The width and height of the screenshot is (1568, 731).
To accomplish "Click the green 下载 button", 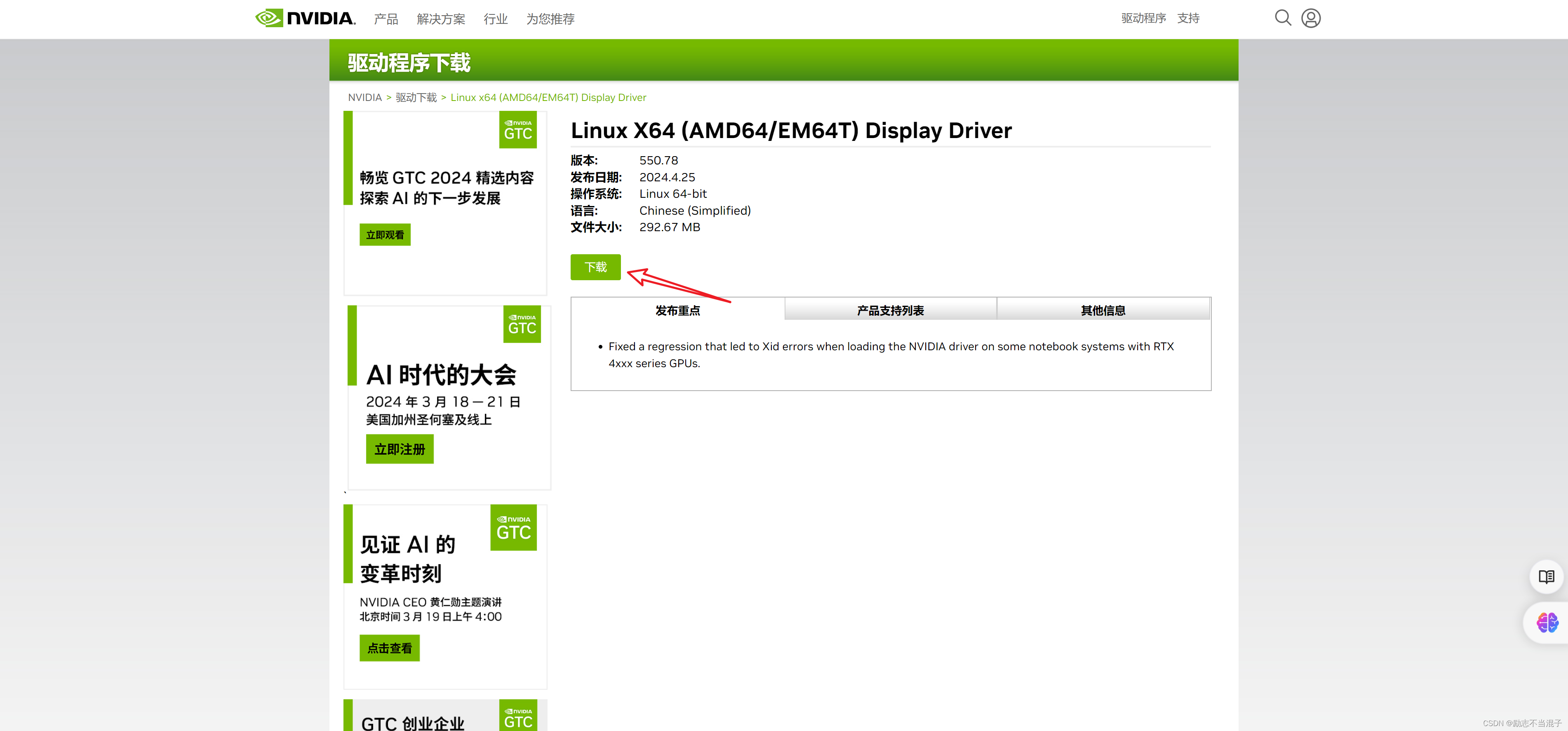I will click(x=595, y=267).
